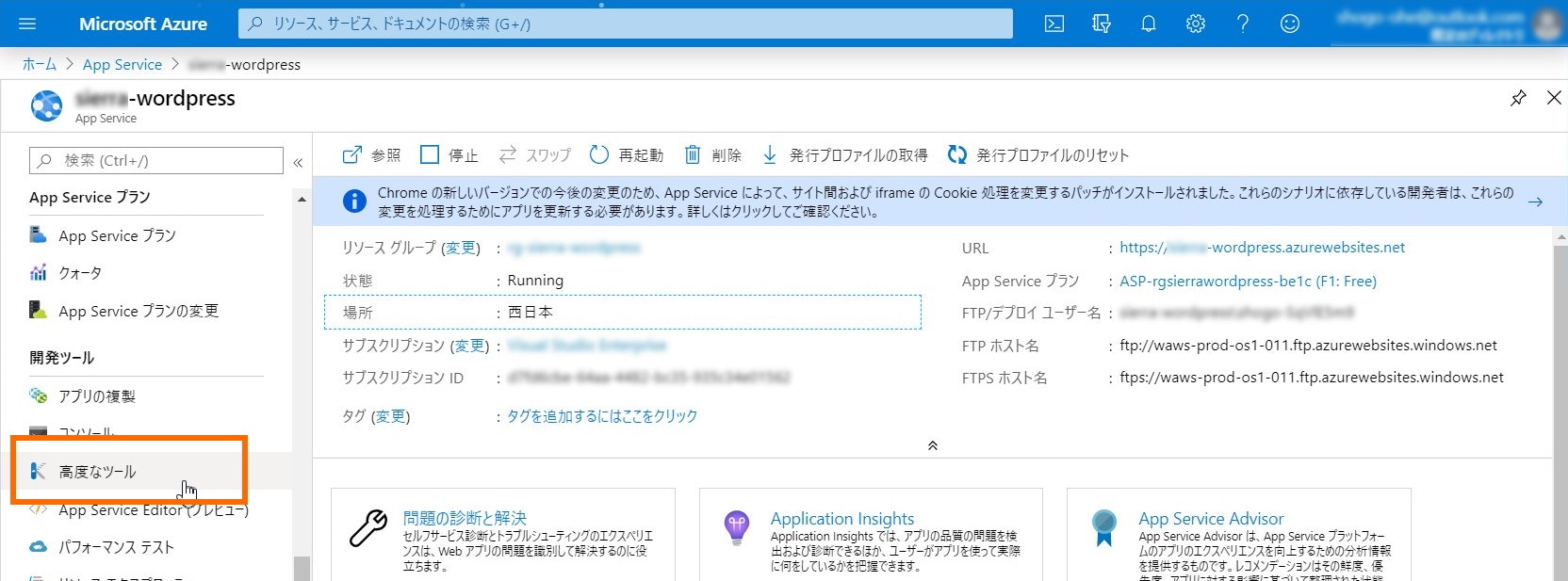Image resolution: width=1568 pixels, height=581 pixels.
Task: Click タグを追加するにはここをクリック link
Action: (602, 416)
